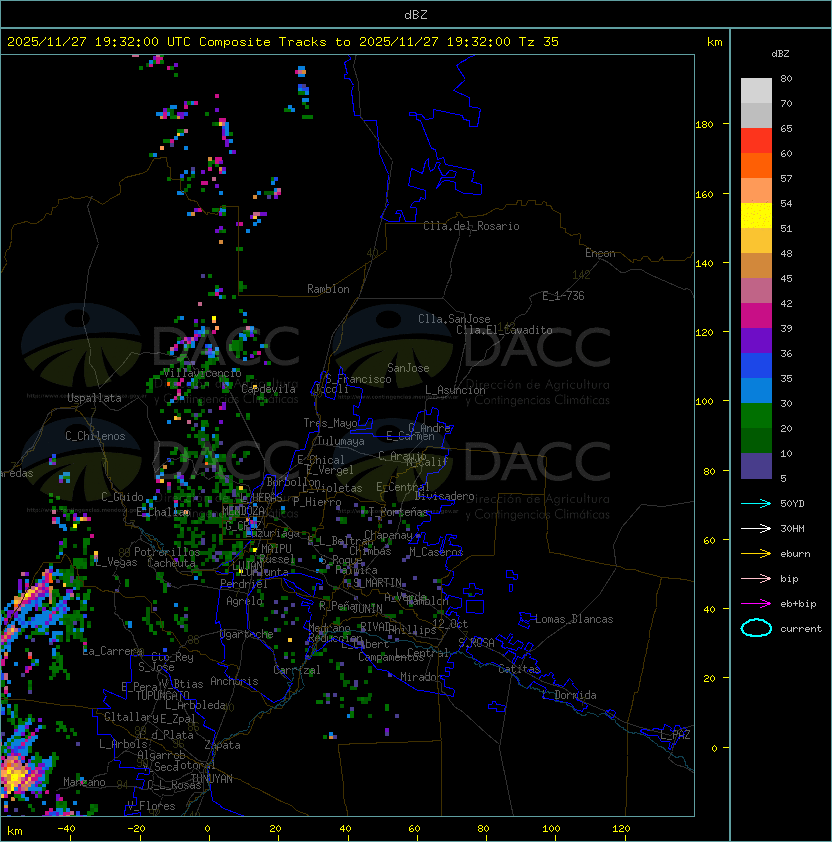The height and width of the screenshot is (842, 832).
Task: Click the 'km' label at header right
Action: click(714, 42)
